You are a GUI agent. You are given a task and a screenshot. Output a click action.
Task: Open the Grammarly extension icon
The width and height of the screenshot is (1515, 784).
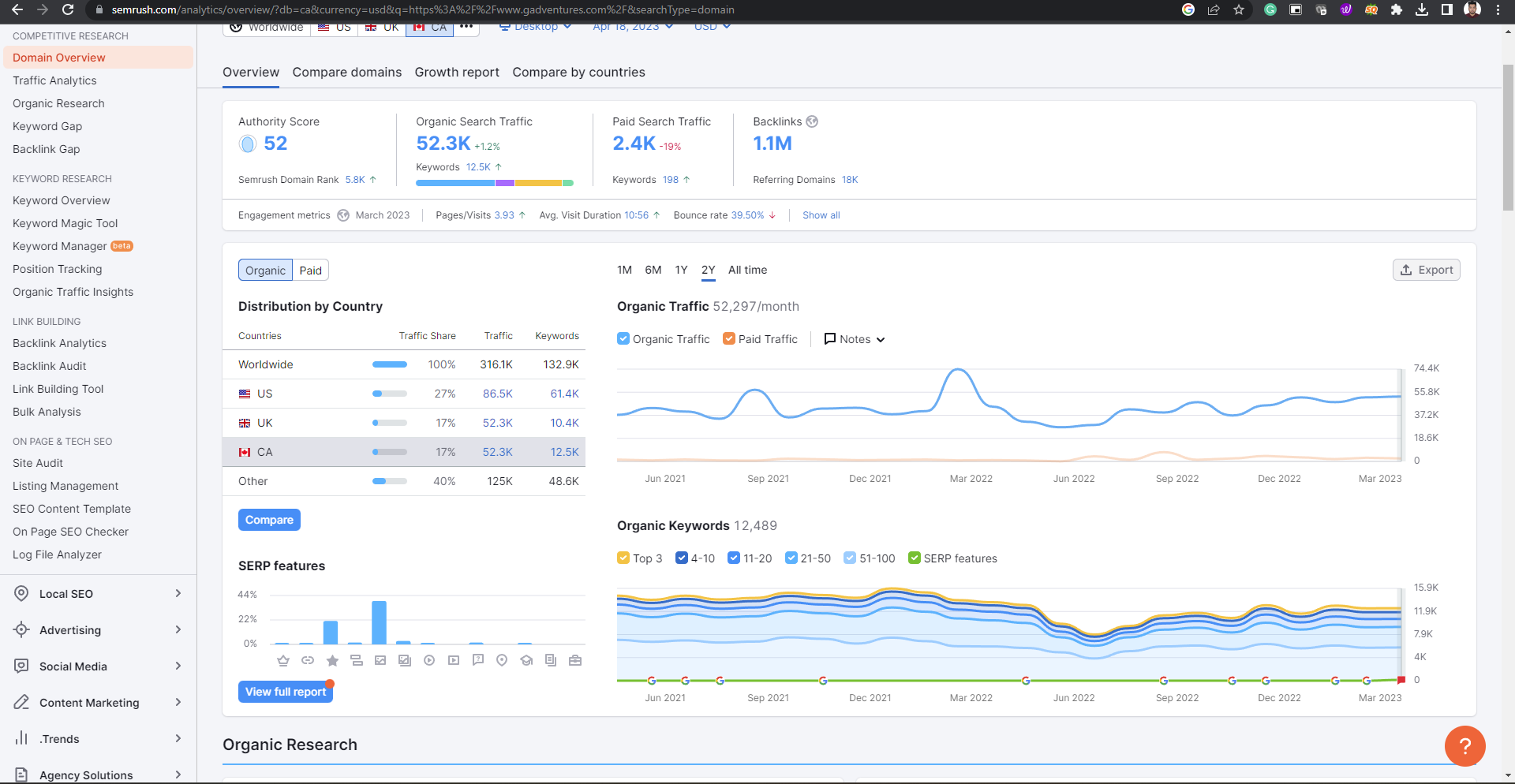(x=1270, y=9)
